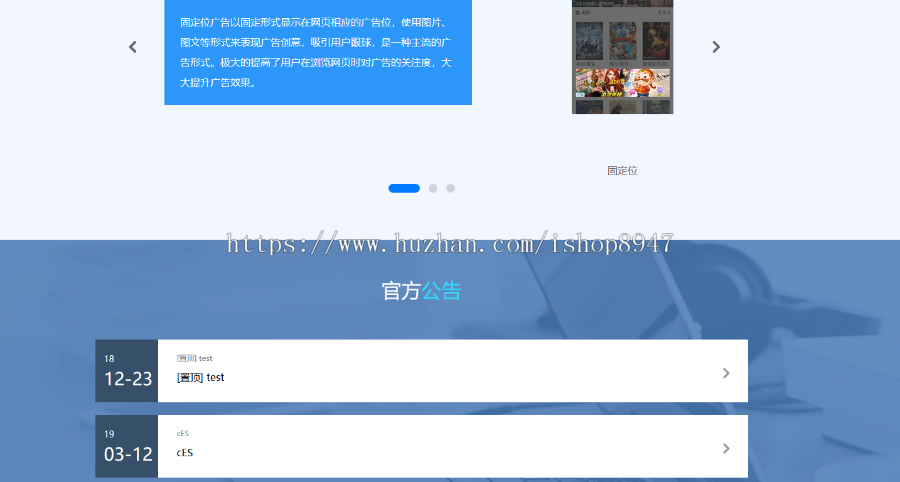Viewport: 900px width, 482px height.
Task: Click the small gray [置顶] test subtitle
Action: 195,358
